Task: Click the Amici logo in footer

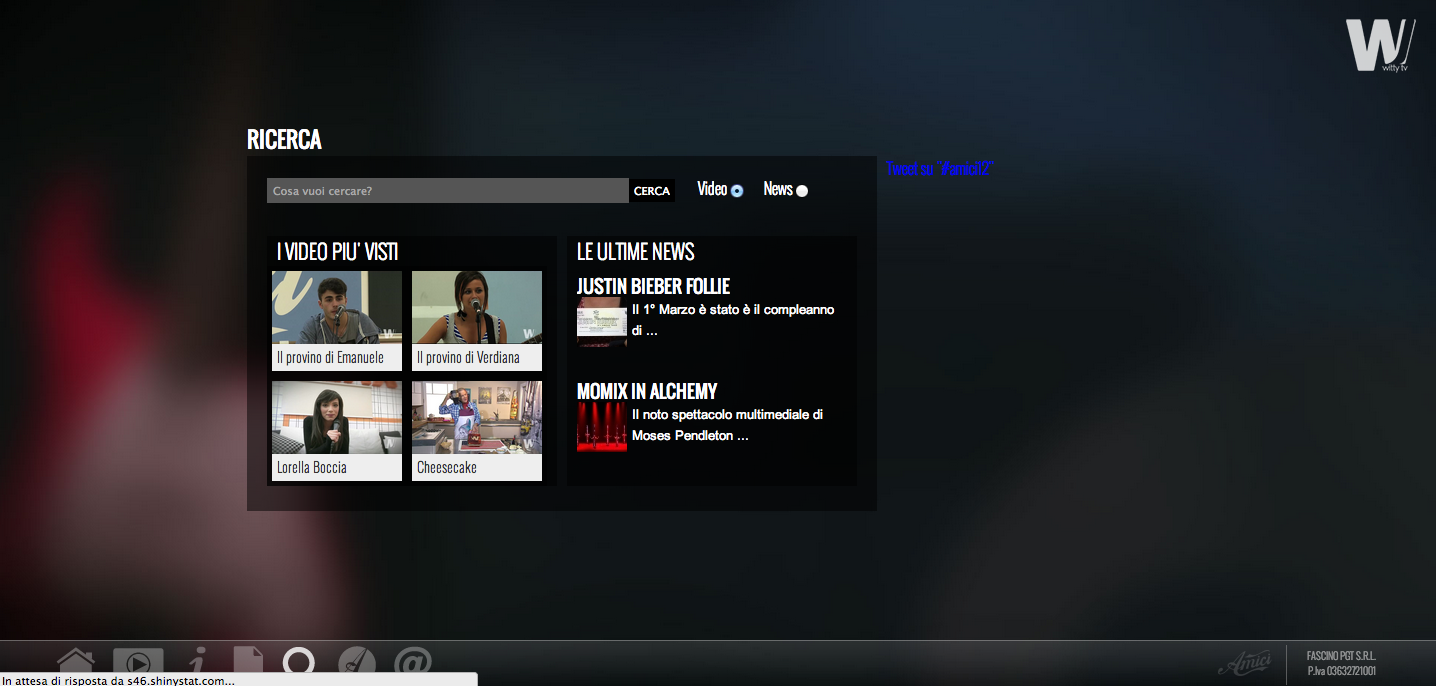Action: (x=1244, y=662)
